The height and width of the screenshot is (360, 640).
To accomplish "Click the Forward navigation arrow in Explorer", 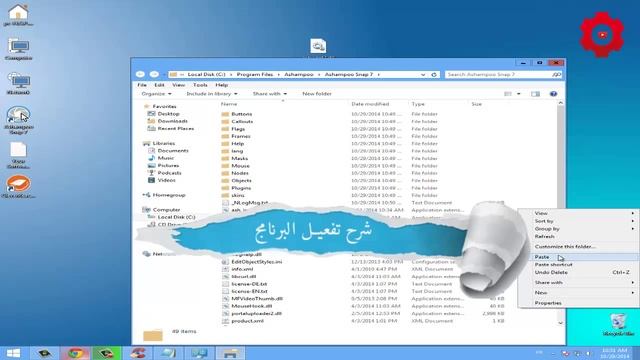I will pos(154,74).
